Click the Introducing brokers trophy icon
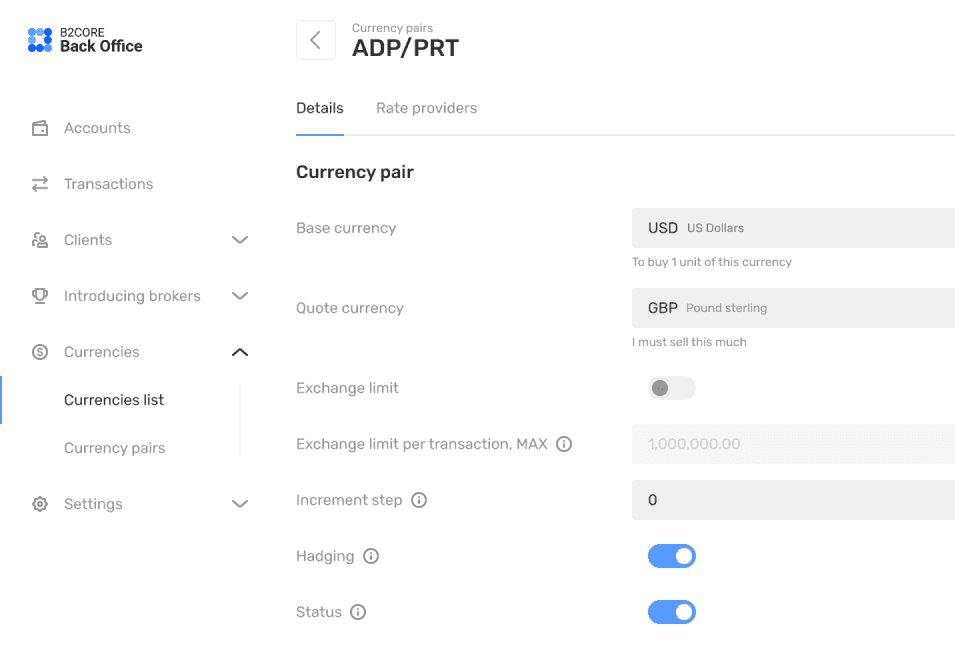 (40, 296)
